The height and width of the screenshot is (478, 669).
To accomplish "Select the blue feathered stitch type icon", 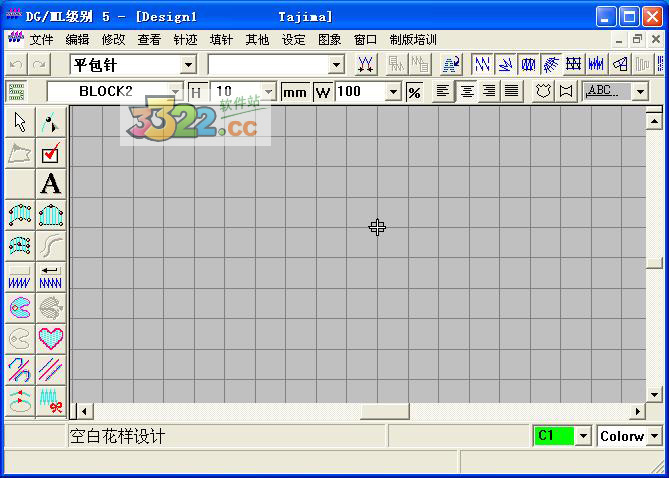I will pyautogui.click(x=551, y=64).
